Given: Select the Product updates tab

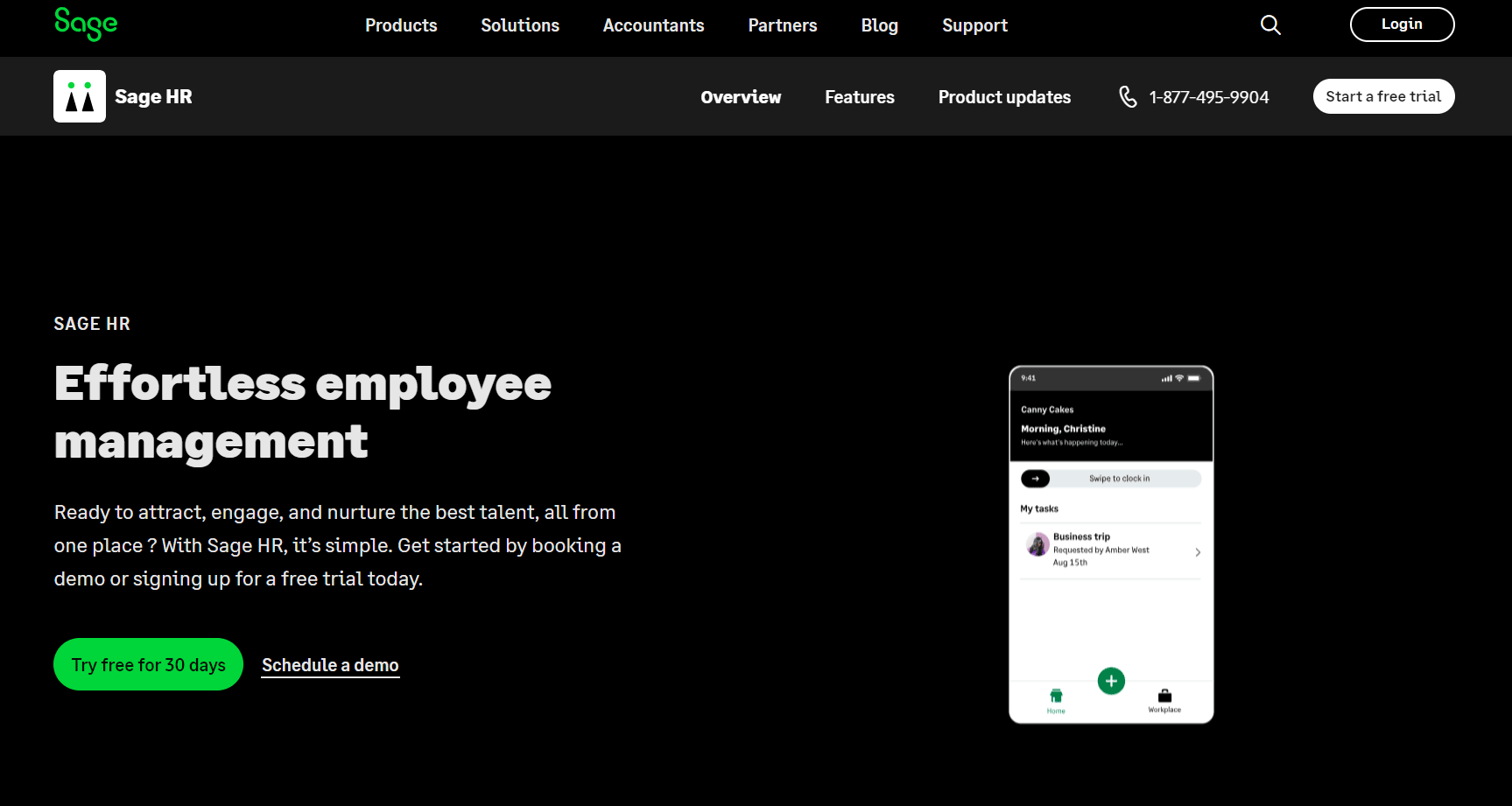Looking at the screenshot, I should [x=1004, y=97].
